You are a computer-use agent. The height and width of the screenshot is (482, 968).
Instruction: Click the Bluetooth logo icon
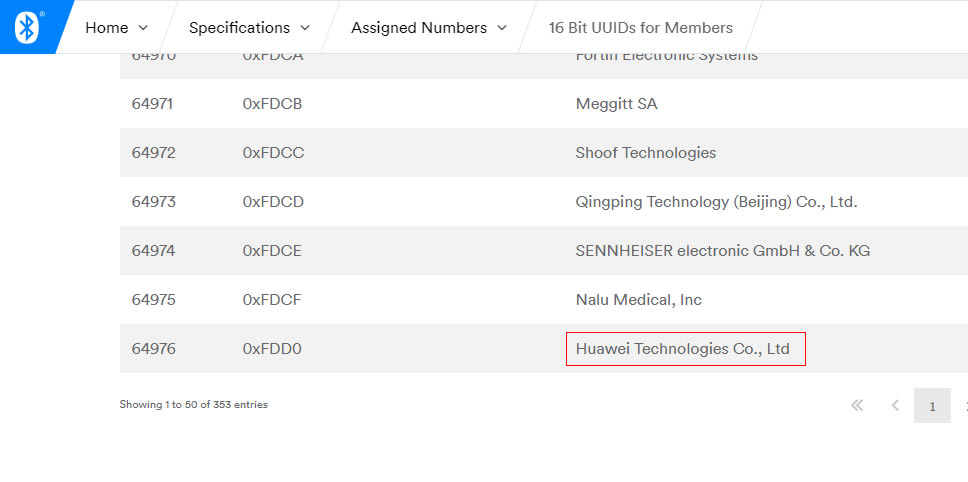[27, 27]
